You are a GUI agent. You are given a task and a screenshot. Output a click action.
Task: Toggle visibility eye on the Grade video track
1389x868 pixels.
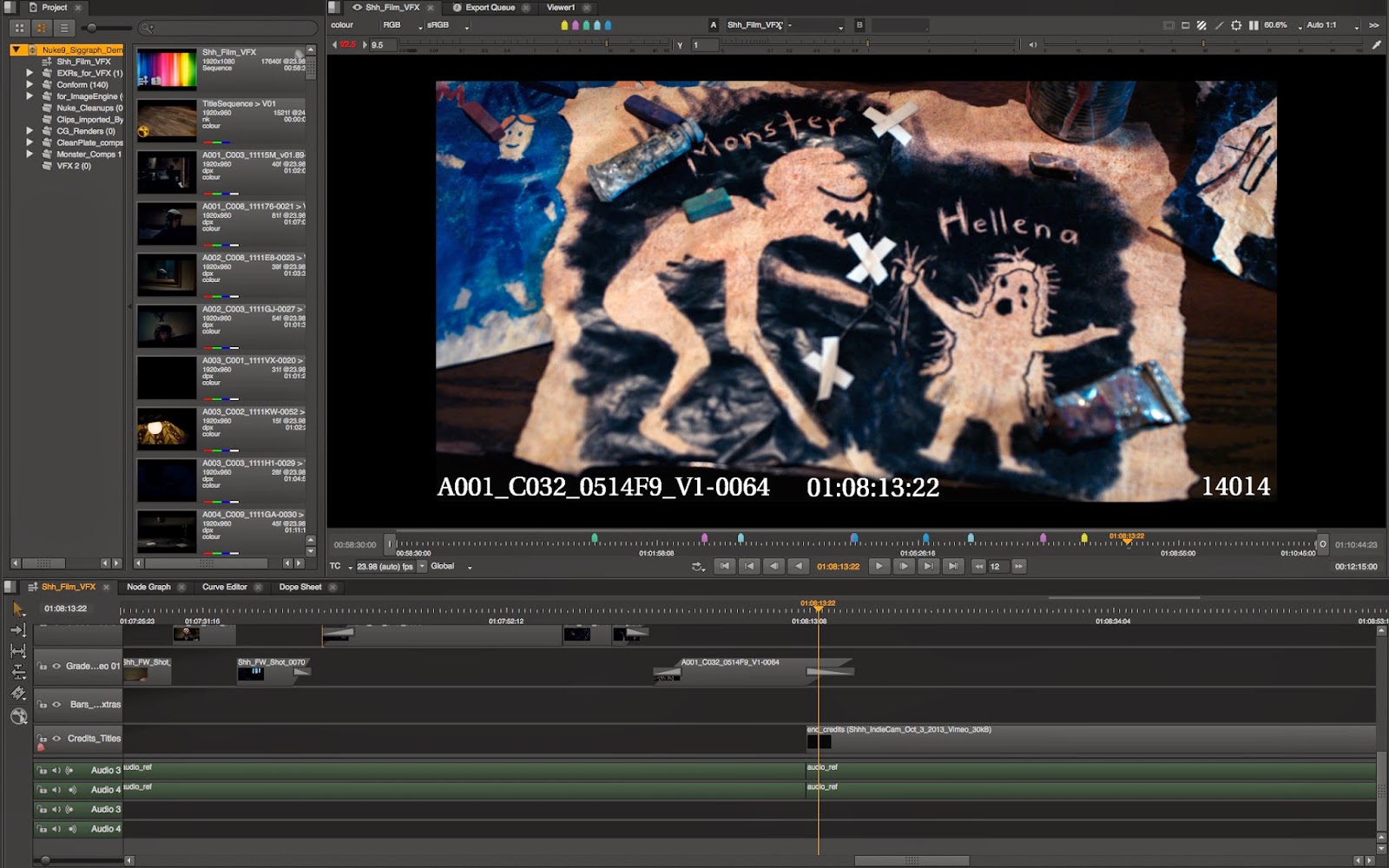(56, 666)
